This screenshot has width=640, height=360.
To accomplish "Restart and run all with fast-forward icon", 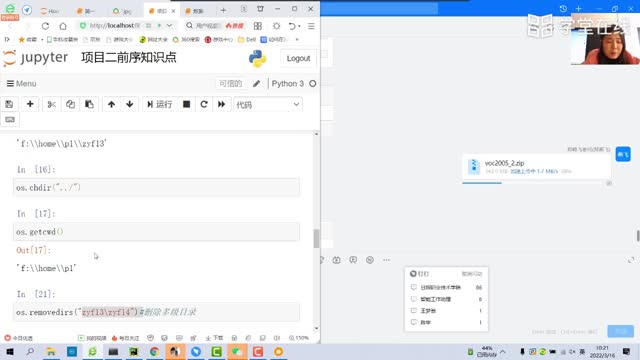I will tap(221, 104).
